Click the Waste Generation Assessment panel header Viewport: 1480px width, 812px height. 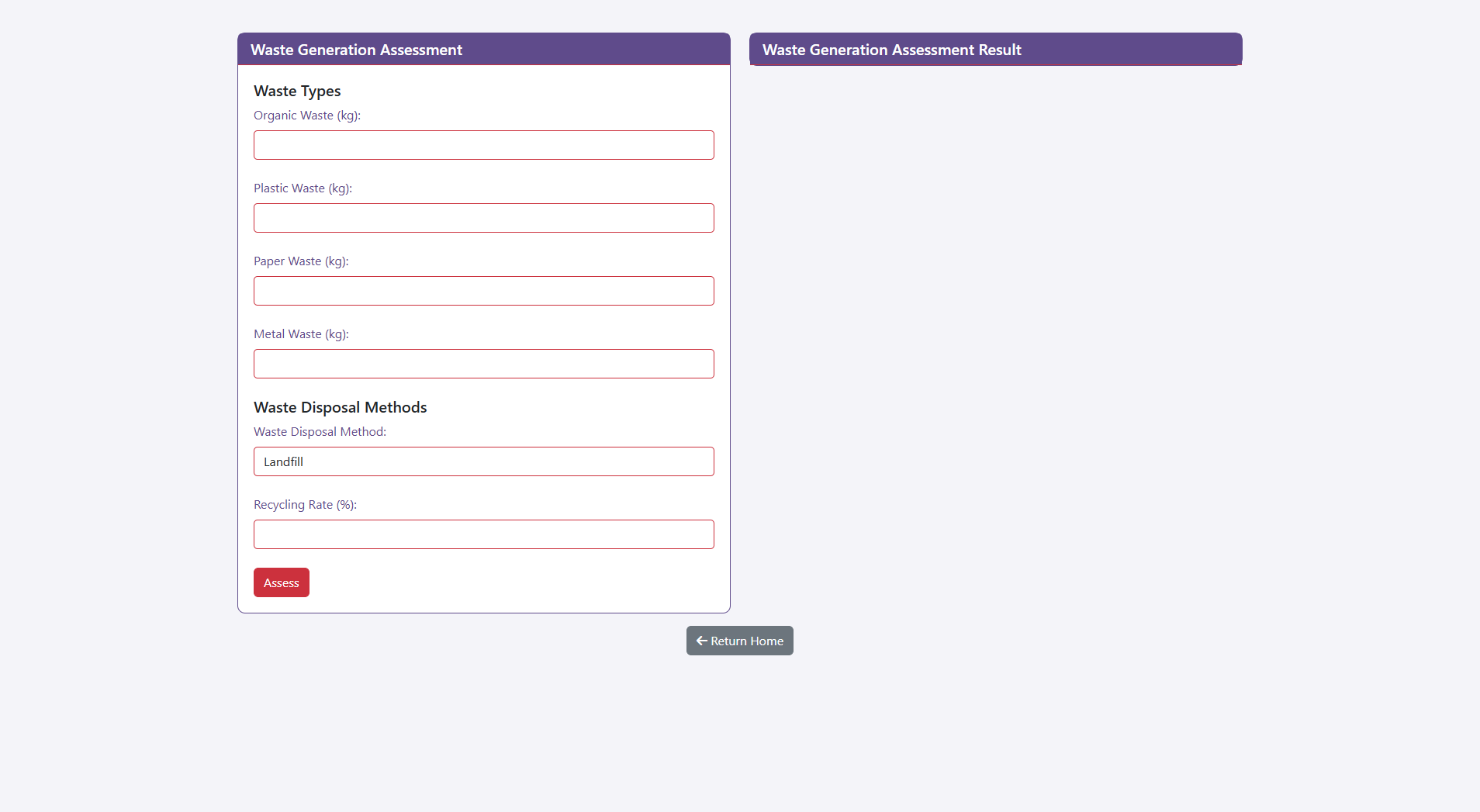pyautogui.click(x=356, y=50)
